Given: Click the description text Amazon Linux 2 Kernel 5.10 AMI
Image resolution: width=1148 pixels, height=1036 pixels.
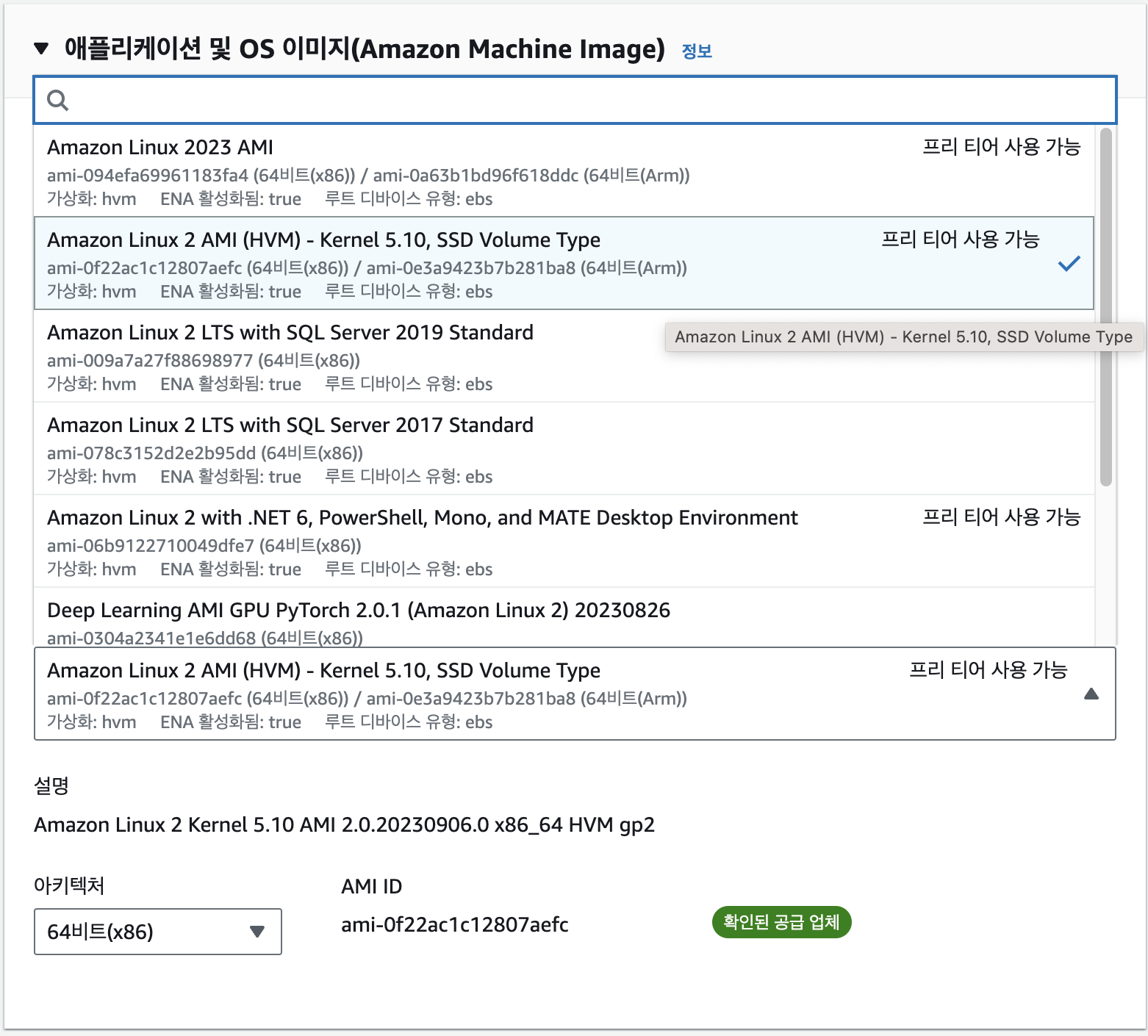Looking at the screenshot, I should click(x=344, y=824).
